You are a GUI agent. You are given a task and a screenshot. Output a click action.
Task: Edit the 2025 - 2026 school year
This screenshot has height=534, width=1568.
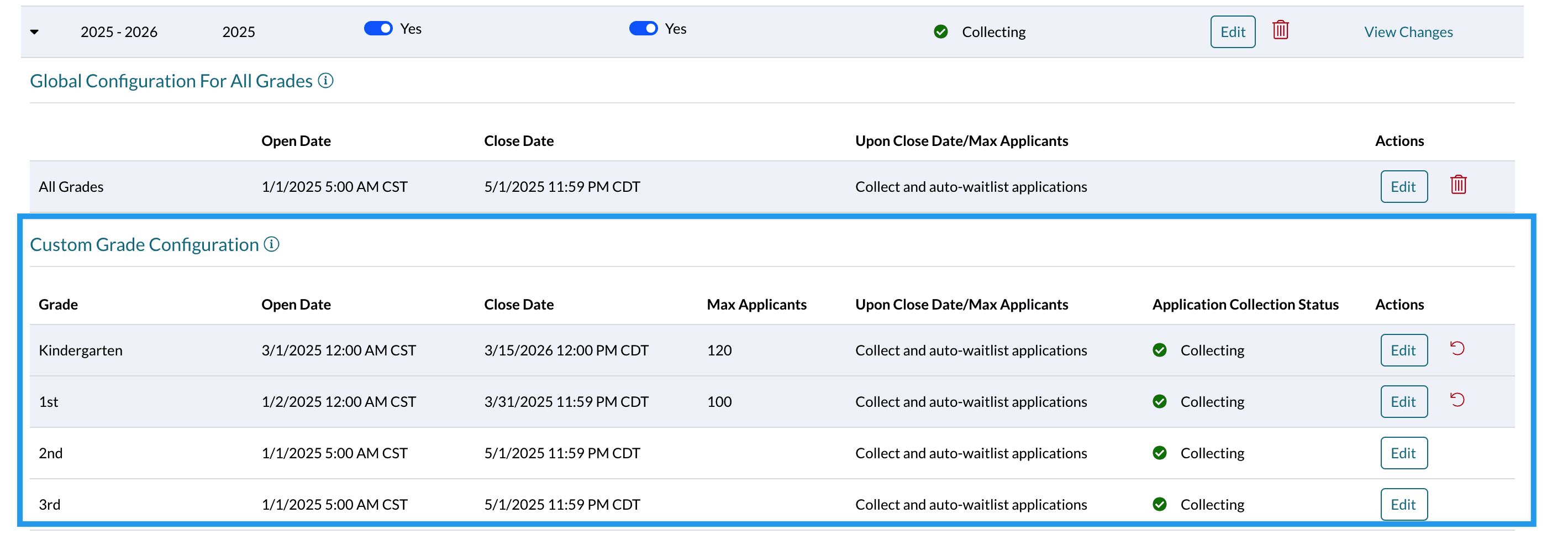1232,32
